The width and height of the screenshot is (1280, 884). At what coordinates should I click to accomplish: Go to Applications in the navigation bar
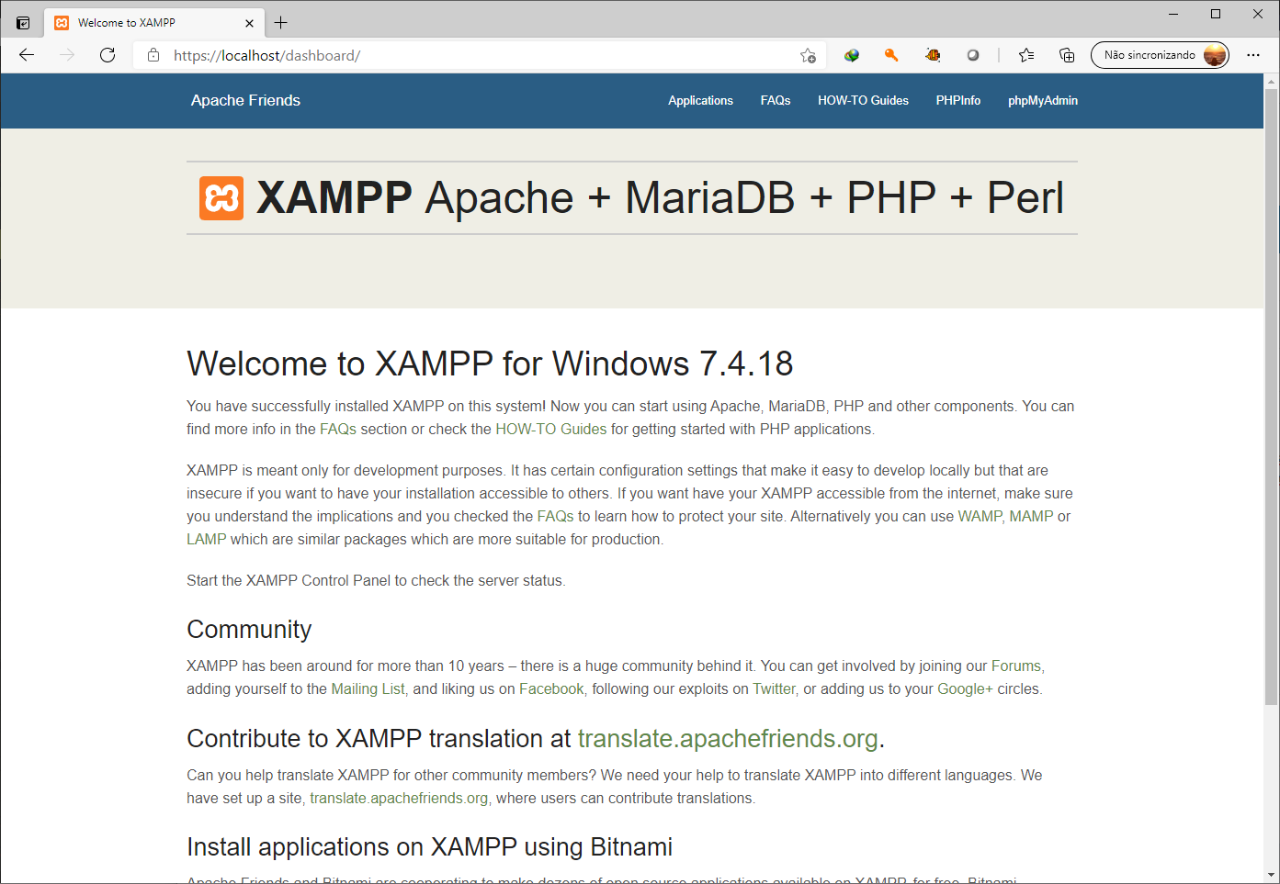700,100
